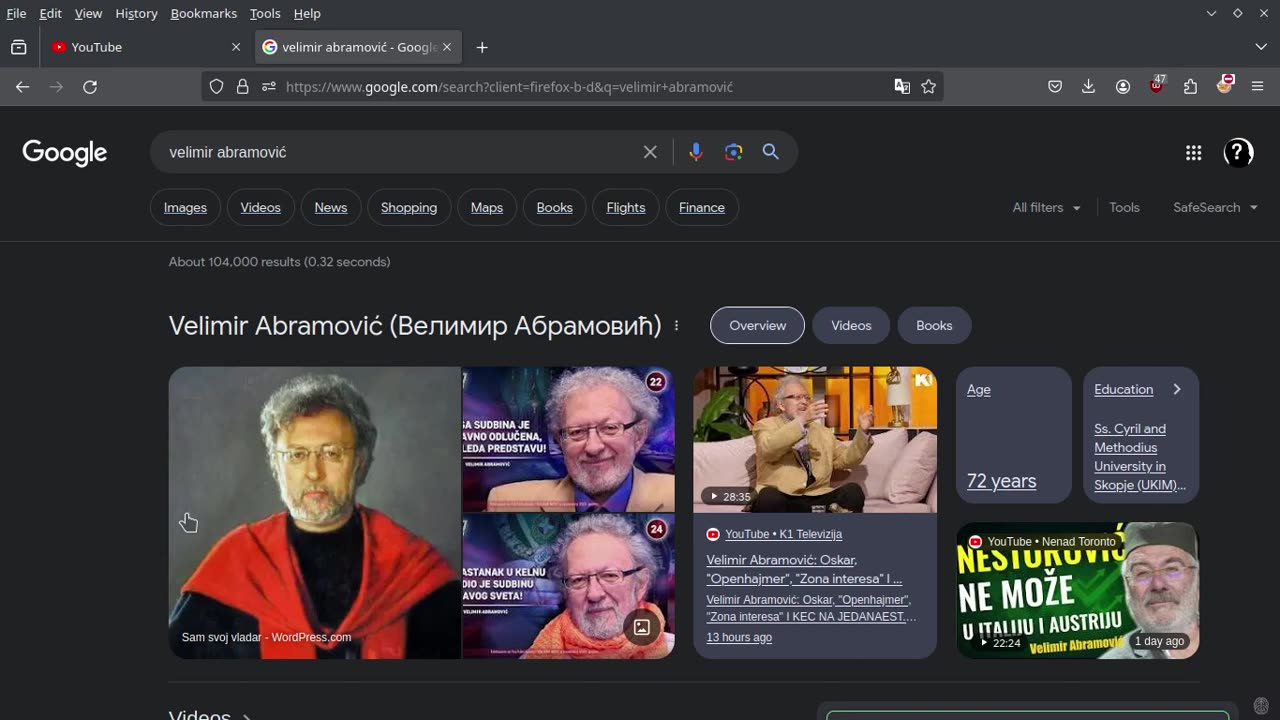Filter results by Images
1280x720 pixels.
point(185,207)
